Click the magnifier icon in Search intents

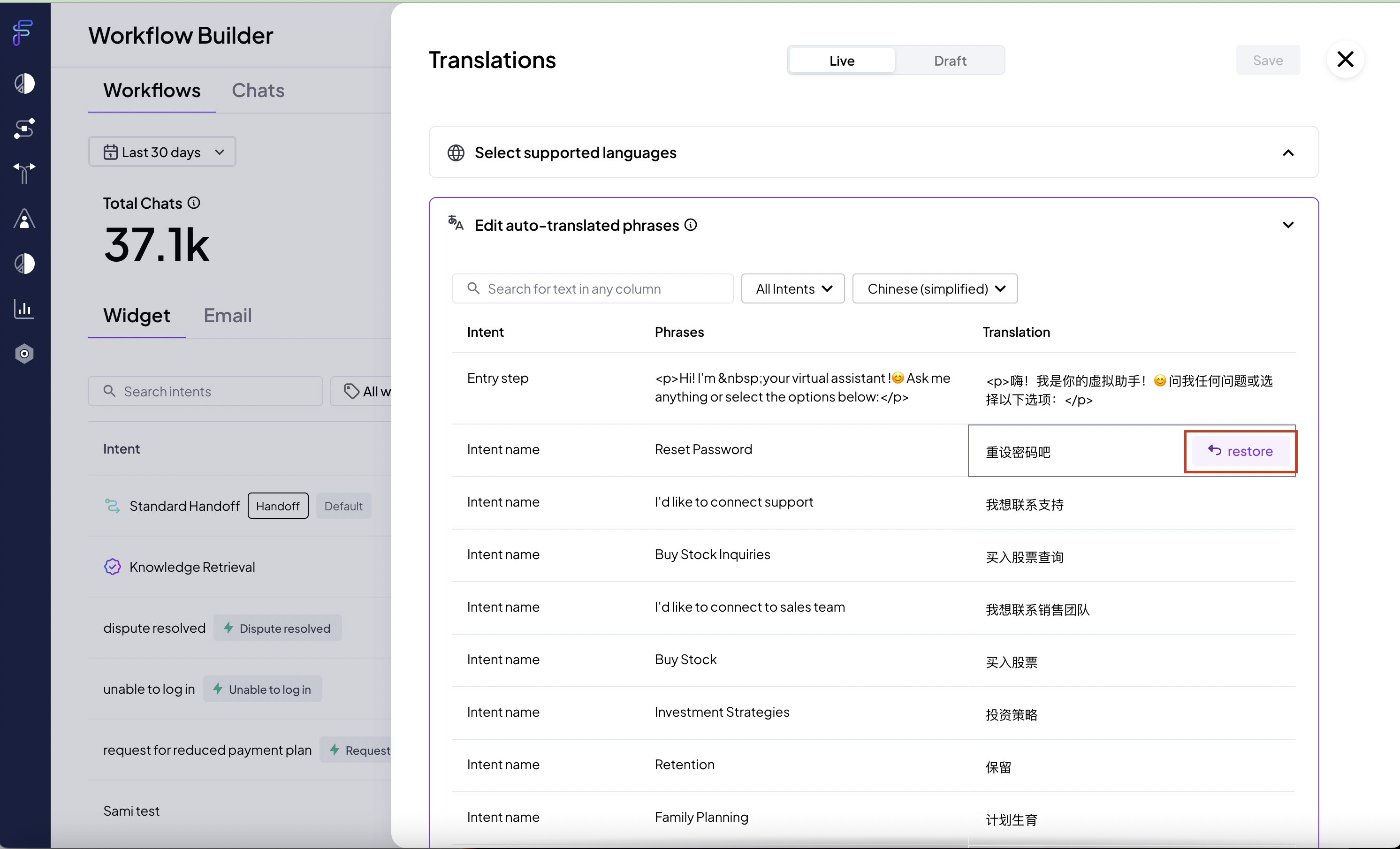pyautogui.click(x=110, y=391)
